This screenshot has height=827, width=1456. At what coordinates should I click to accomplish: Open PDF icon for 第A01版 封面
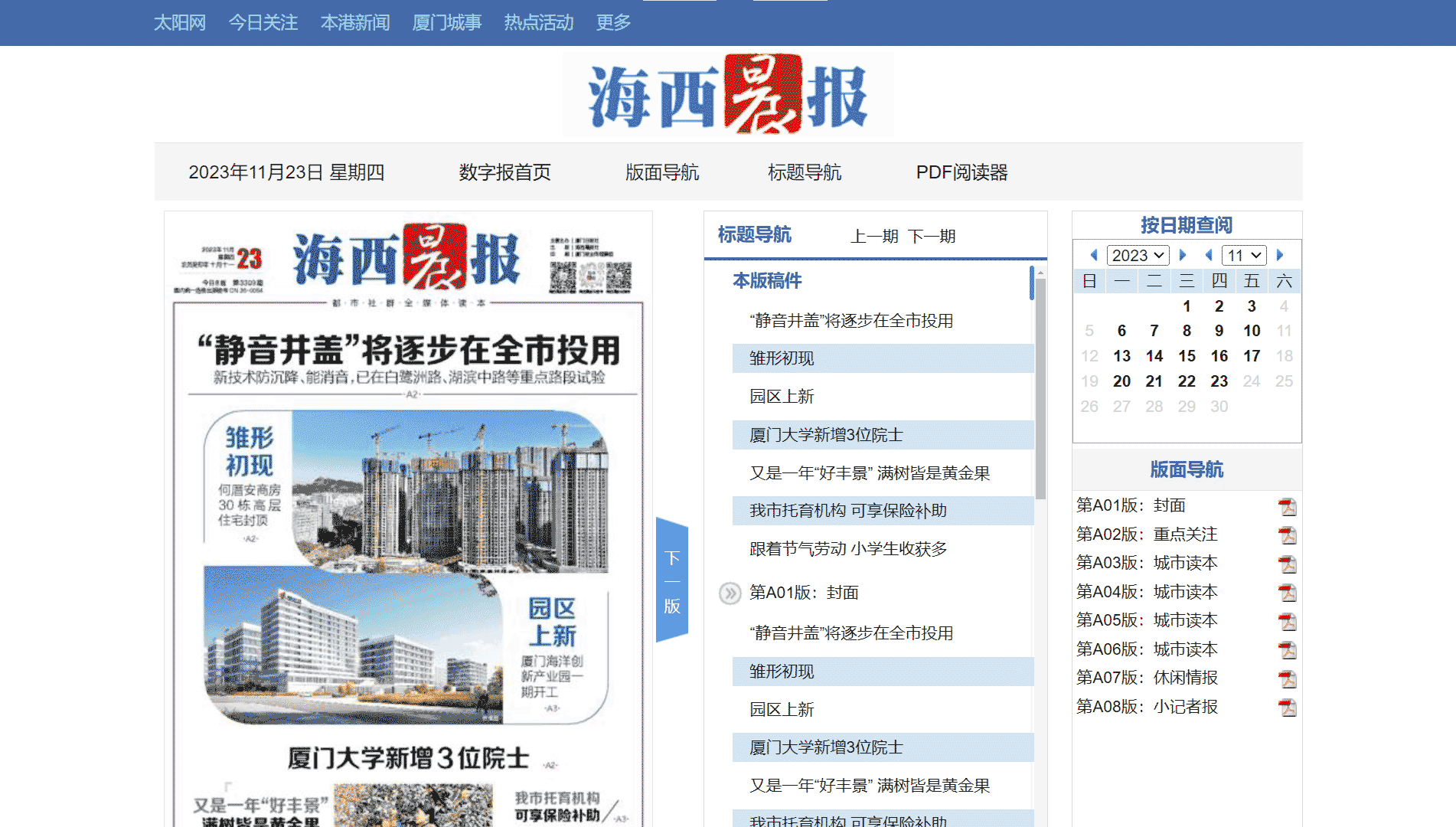click(1287, 507)
